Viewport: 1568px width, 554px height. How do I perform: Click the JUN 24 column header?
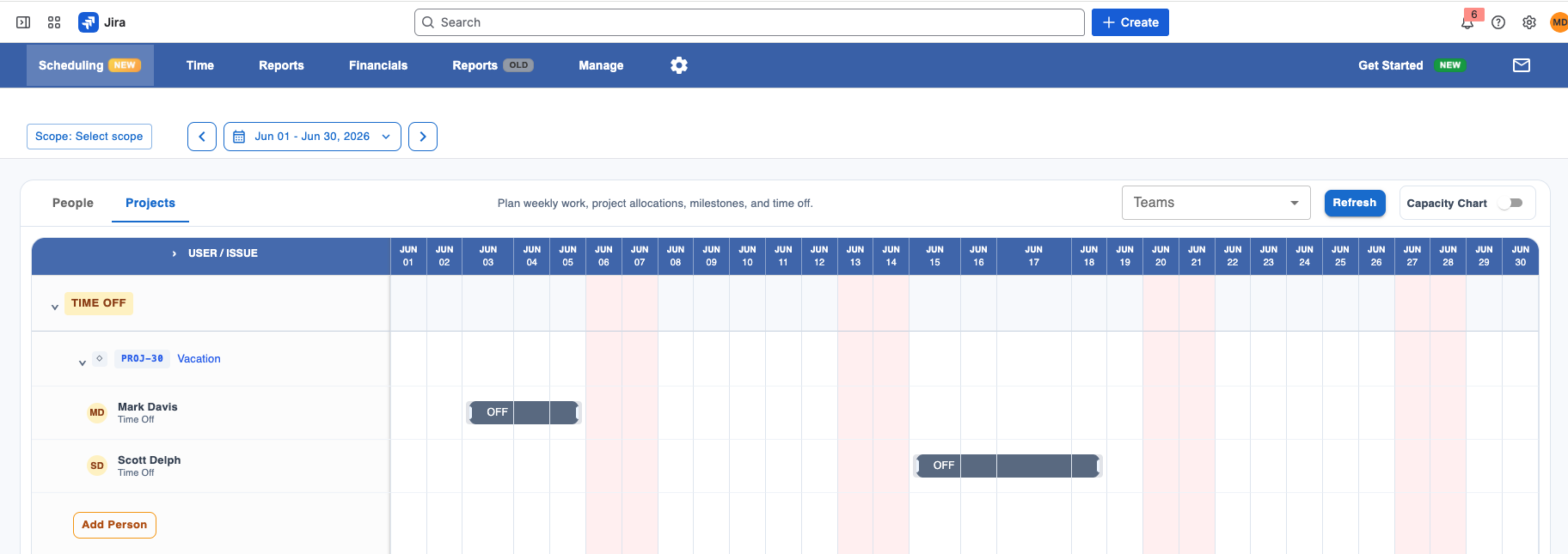click(x=1304, y=256)
